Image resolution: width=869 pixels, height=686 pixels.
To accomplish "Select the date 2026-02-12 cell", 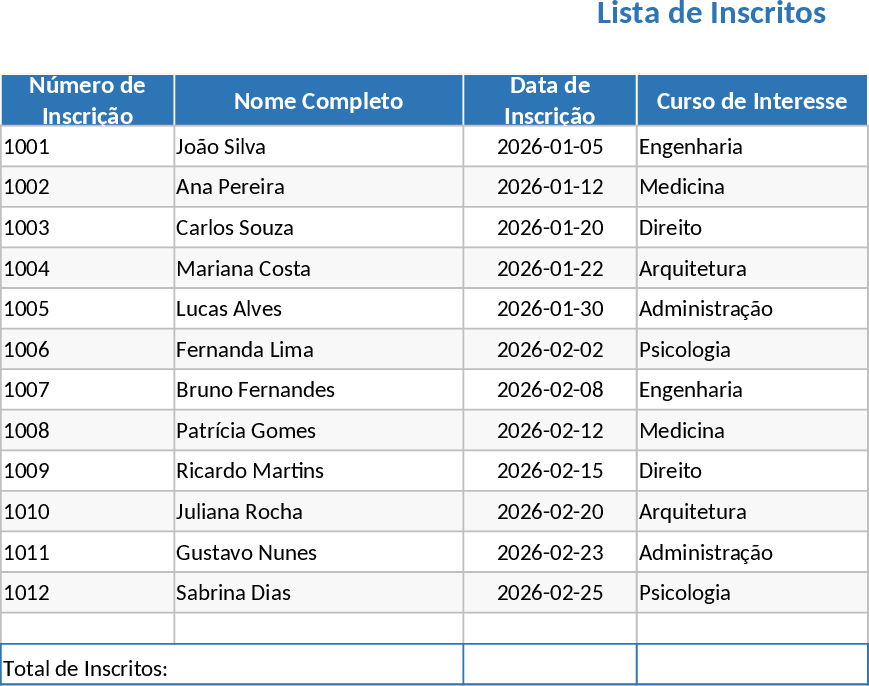I will 550,431.
